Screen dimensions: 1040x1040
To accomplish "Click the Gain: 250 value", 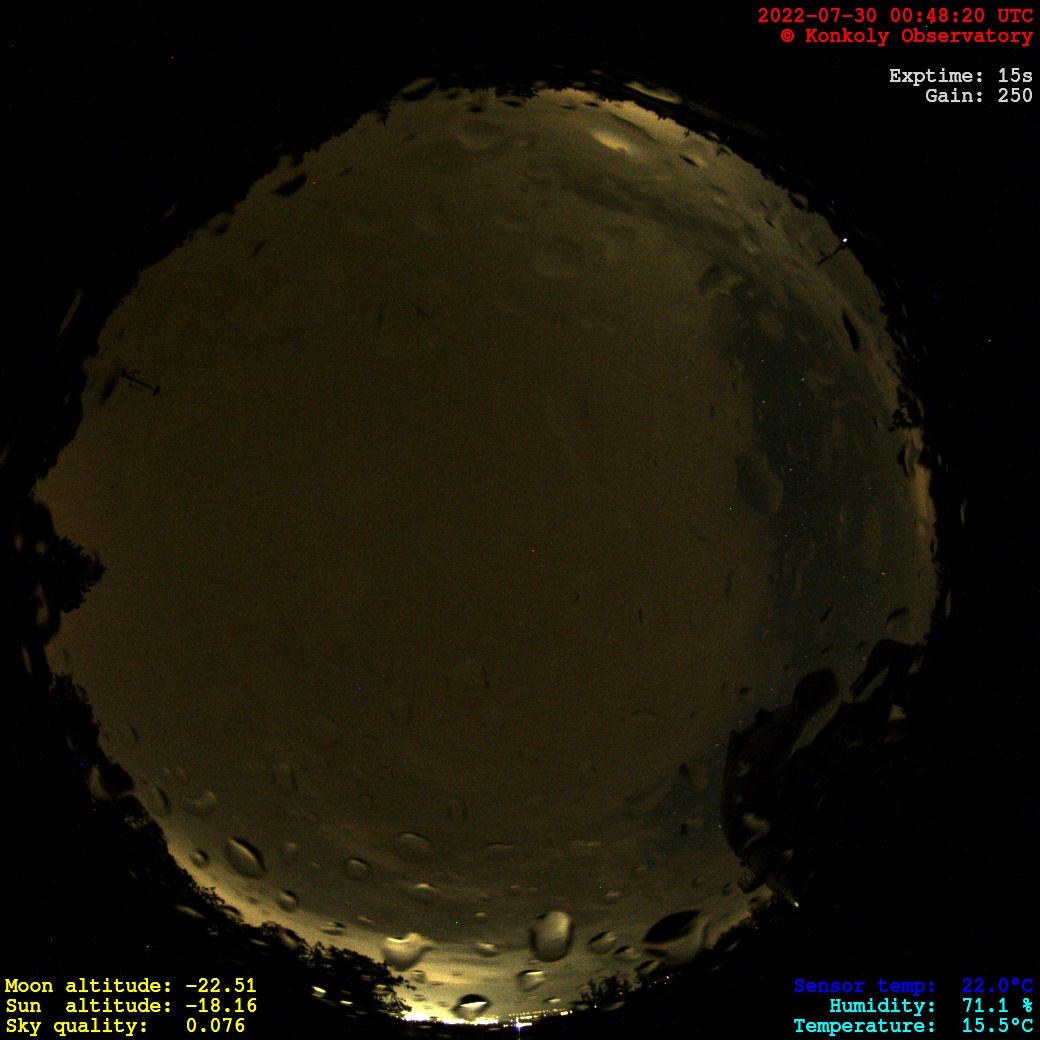I will 978,96.
